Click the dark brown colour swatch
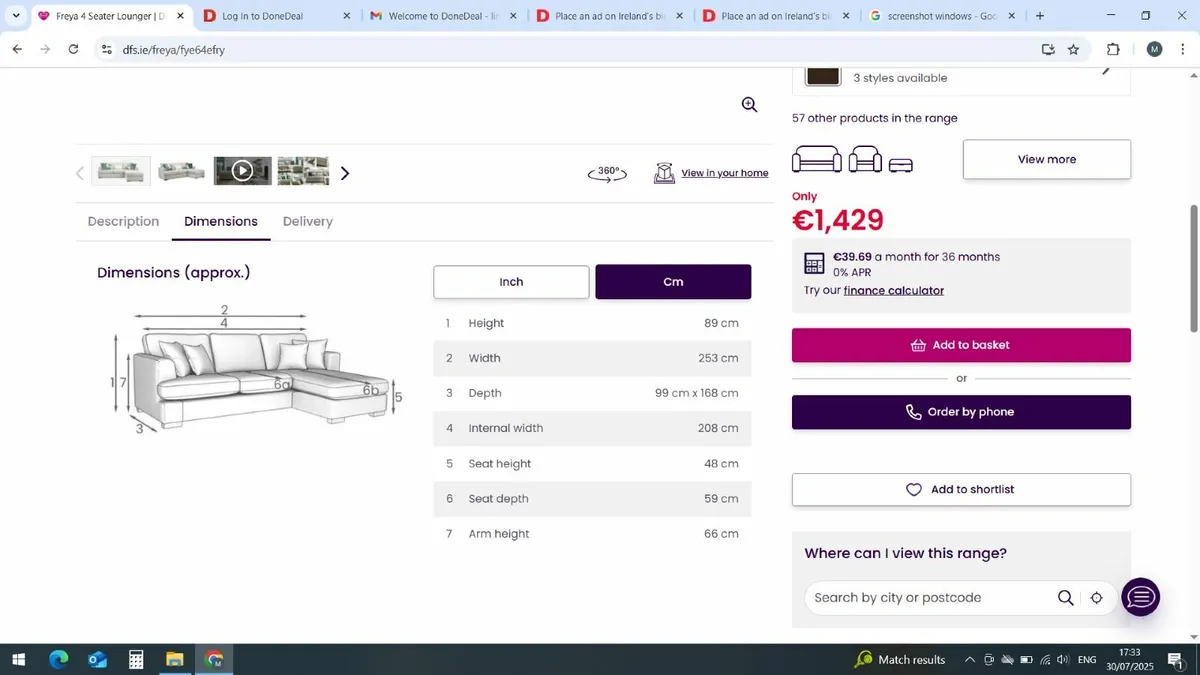 [x=823, y=76]
